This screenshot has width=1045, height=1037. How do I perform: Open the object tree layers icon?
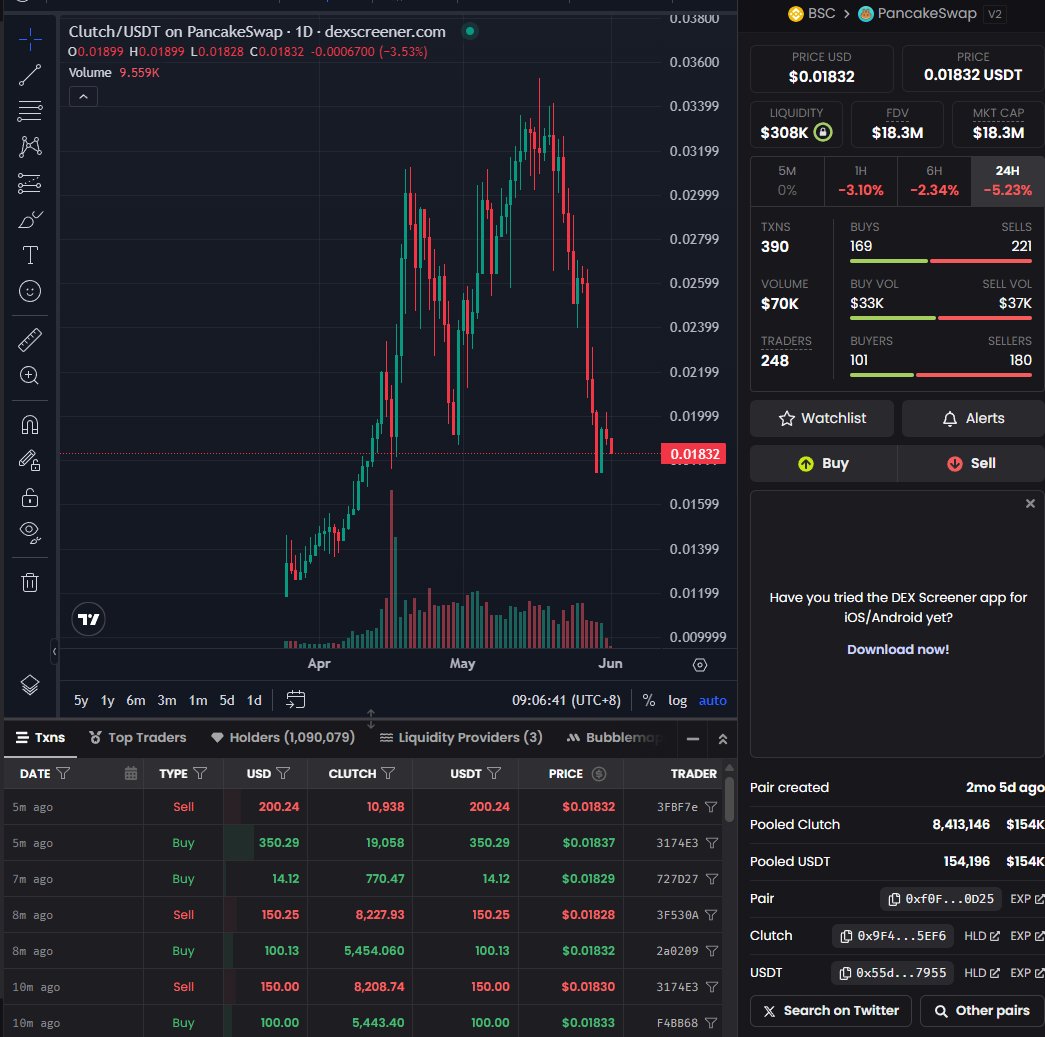point(30,684)
